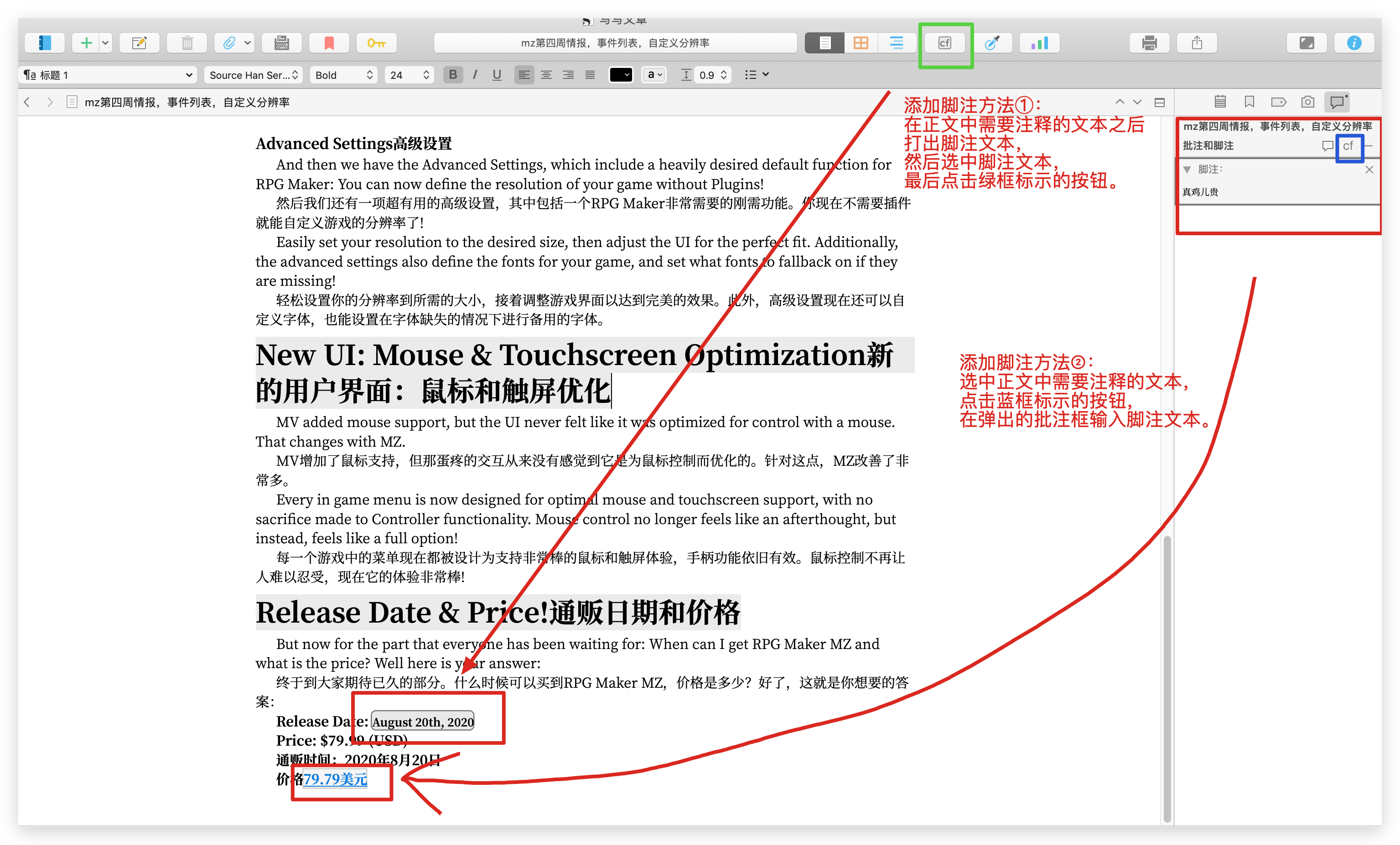Image resolution: width=1400 pixels, height=845 pixels.
Task: Open the Source Han Serif font dropdown
Action: tap(253, 74)
